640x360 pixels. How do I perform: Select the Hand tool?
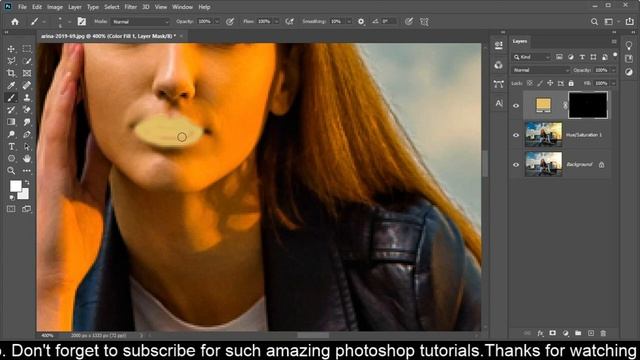pyautogui.click(x=27, y=158)
